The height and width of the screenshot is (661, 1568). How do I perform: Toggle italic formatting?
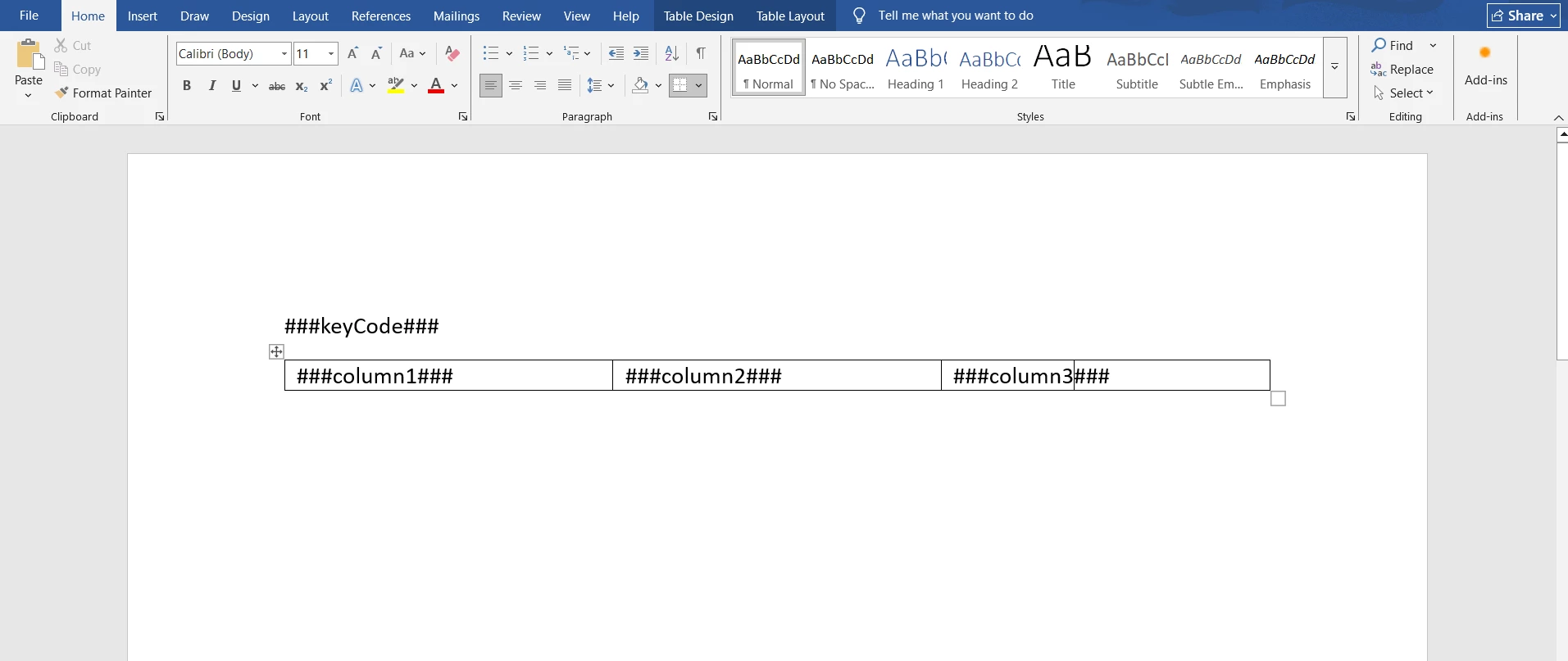(x=212, y=86)
